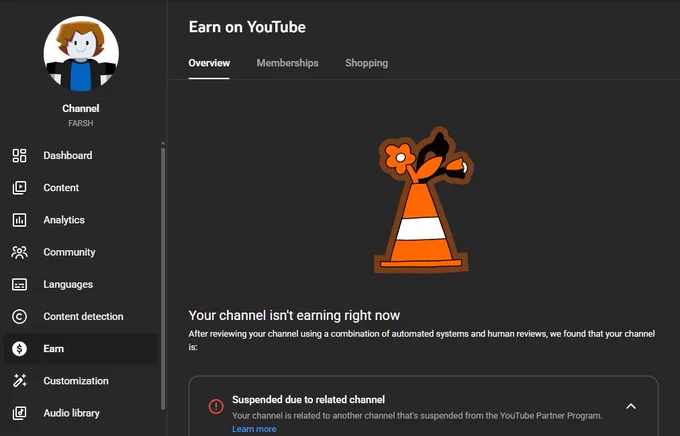Click the 'Your channel isn't earning right now' heading
The image size is (680, 436).
[294, 315]
